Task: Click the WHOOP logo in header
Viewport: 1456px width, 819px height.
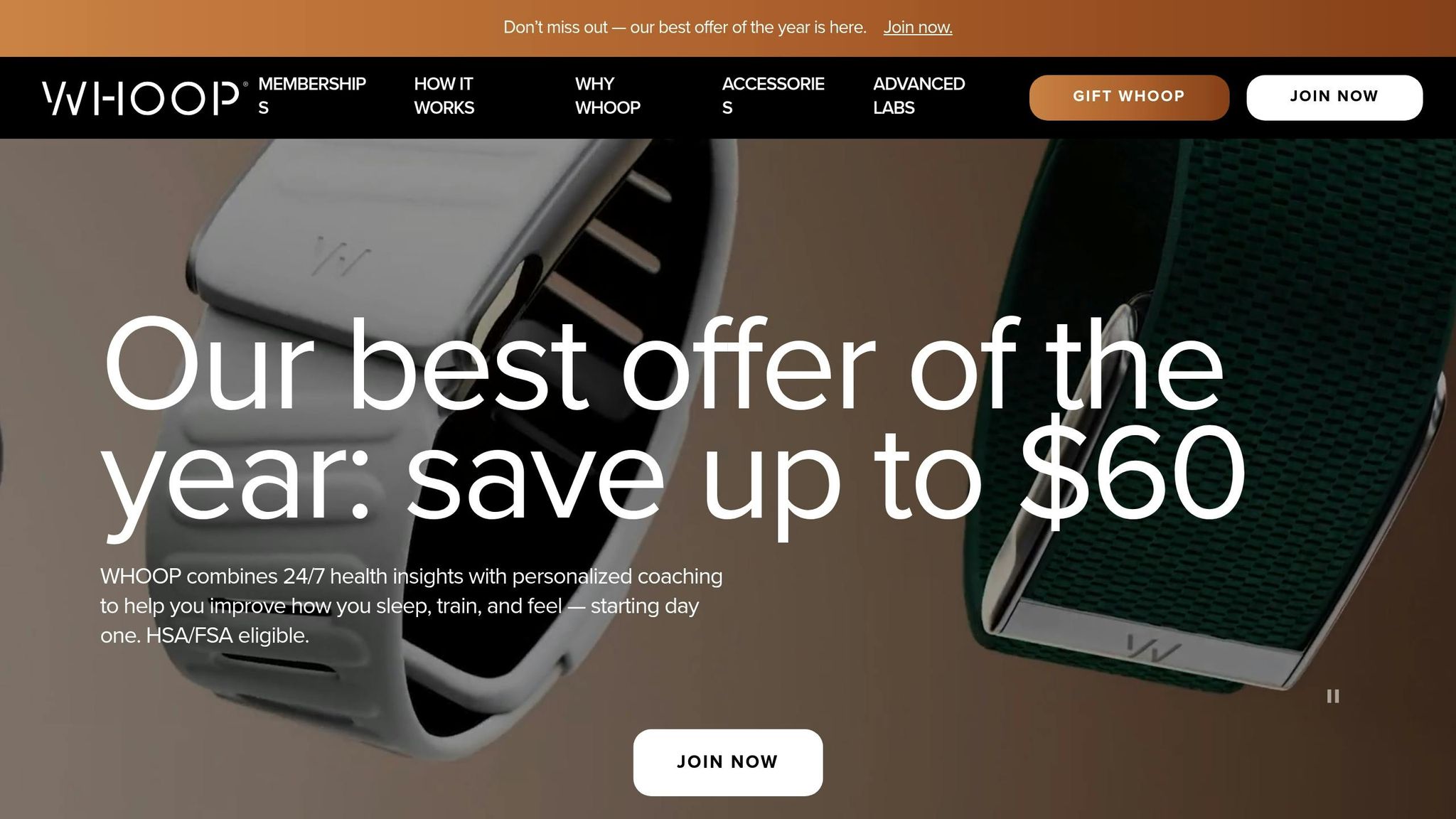Action: (x=144, y=97)
